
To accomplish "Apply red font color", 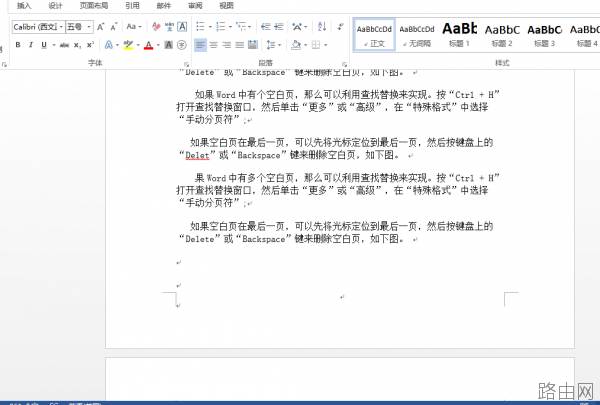I will pyautogui.click(x=148, y=45).
